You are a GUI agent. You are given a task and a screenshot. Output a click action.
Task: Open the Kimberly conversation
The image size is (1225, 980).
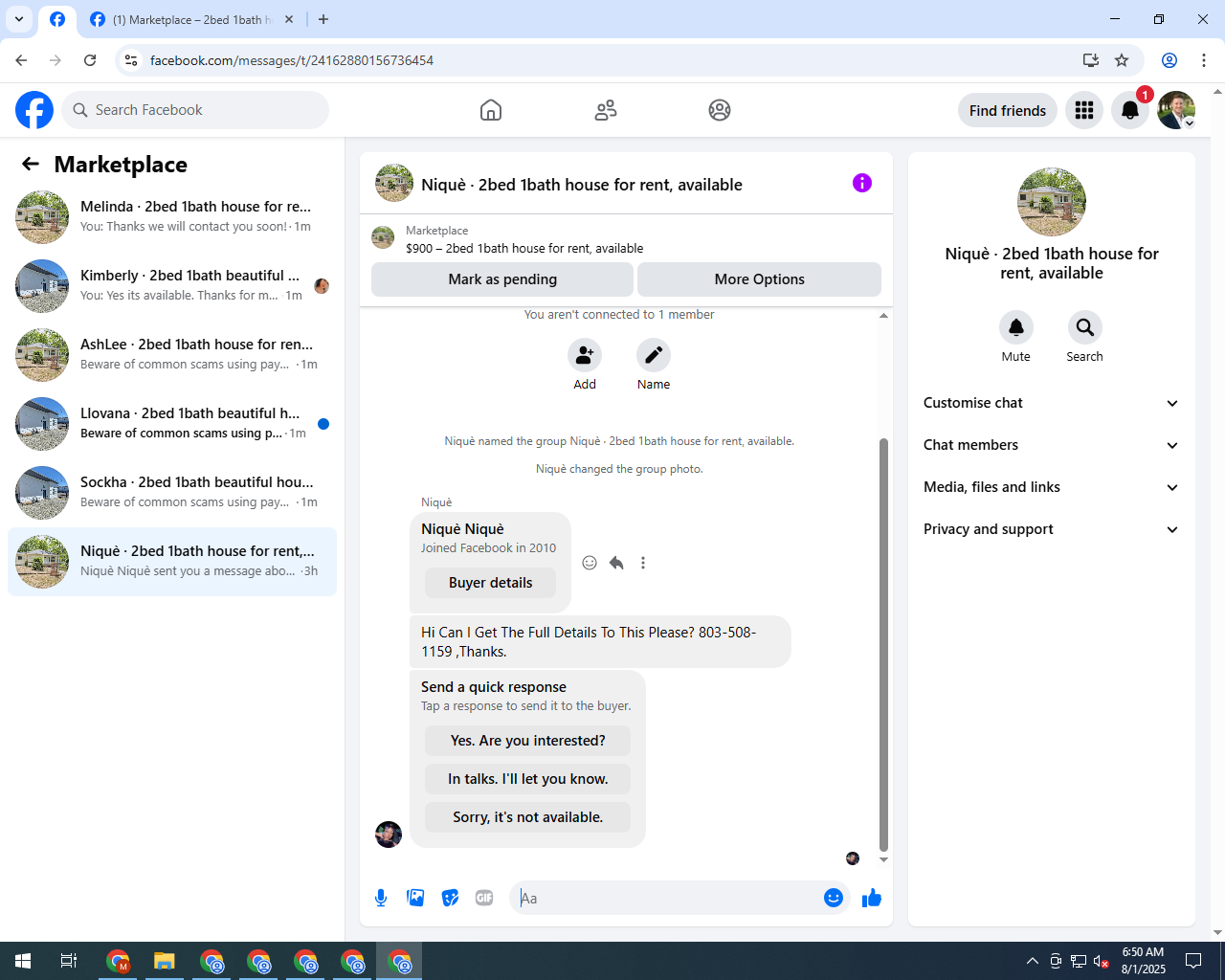click(172, 286)
